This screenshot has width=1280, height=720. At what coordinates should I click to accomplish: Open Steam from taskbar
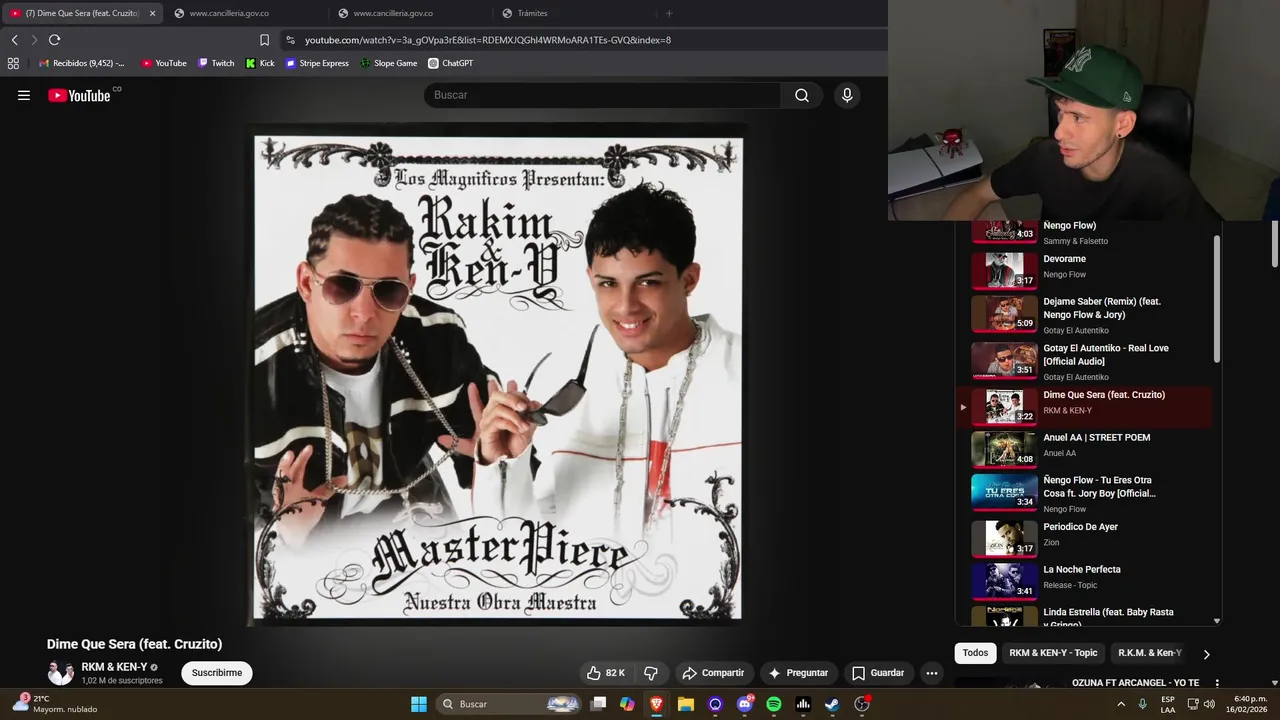click(832, 704)
